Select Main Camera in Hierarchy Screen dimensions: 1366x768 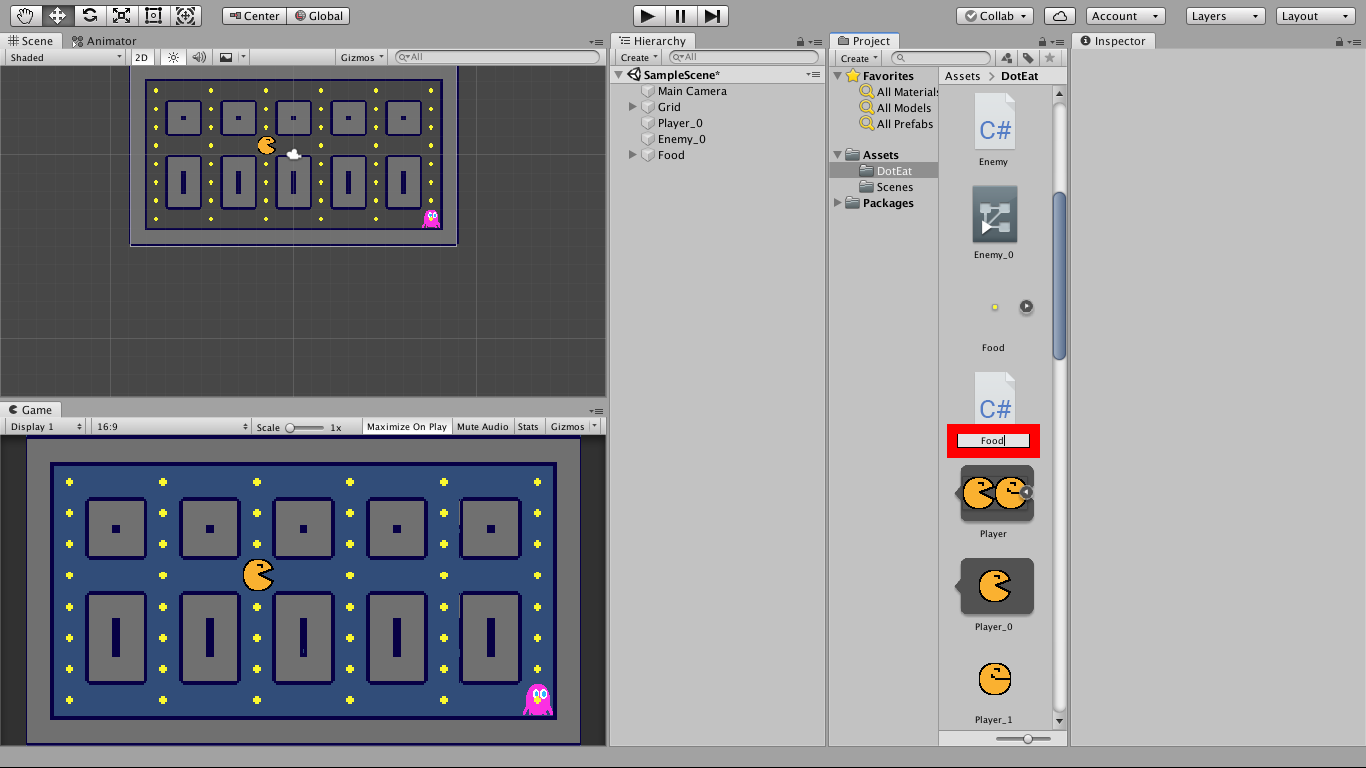[x=692, y=91]
